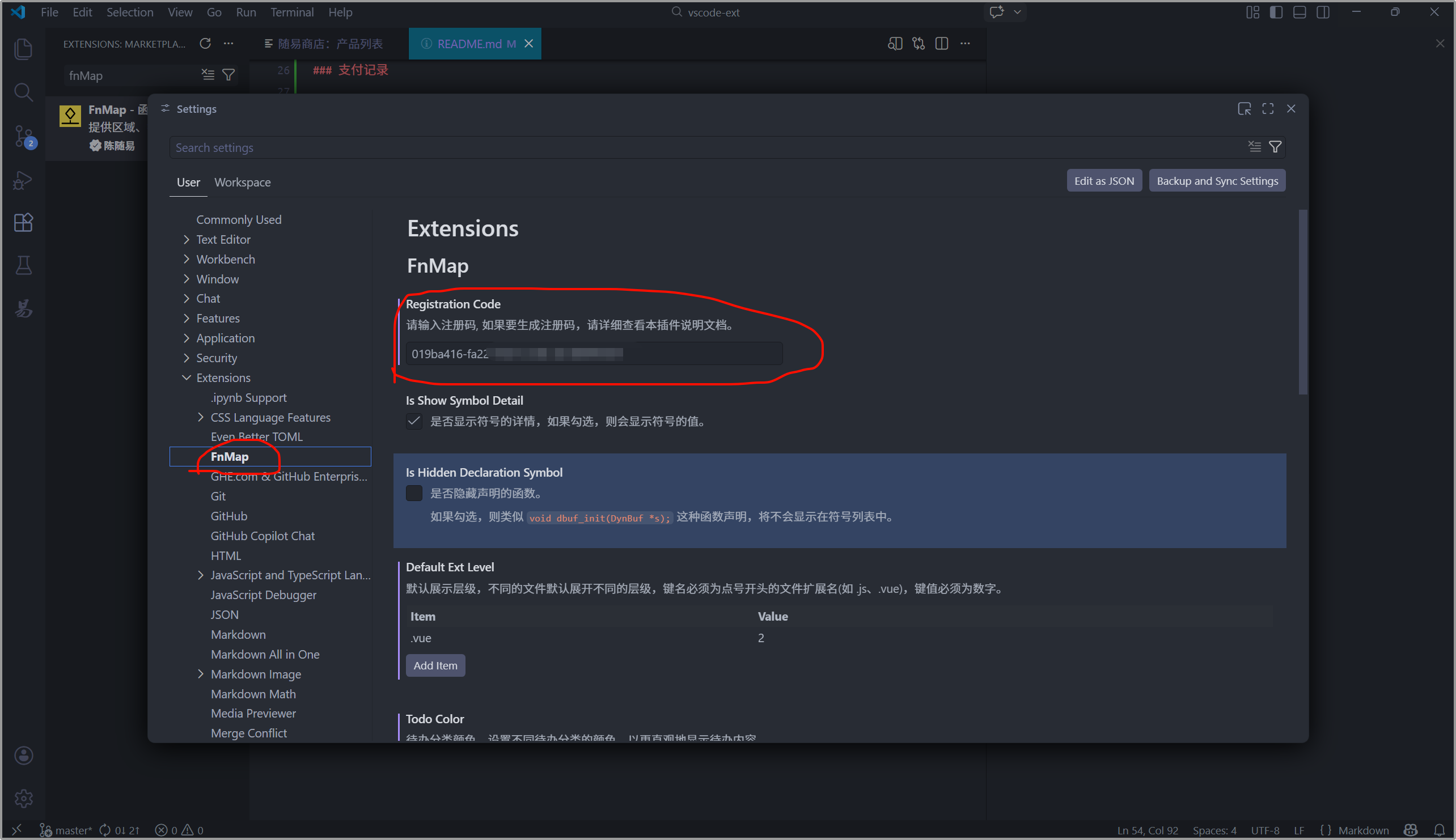1456x840 pixels.
Task: Open the Testing flask view
Action: coord(23,265)
